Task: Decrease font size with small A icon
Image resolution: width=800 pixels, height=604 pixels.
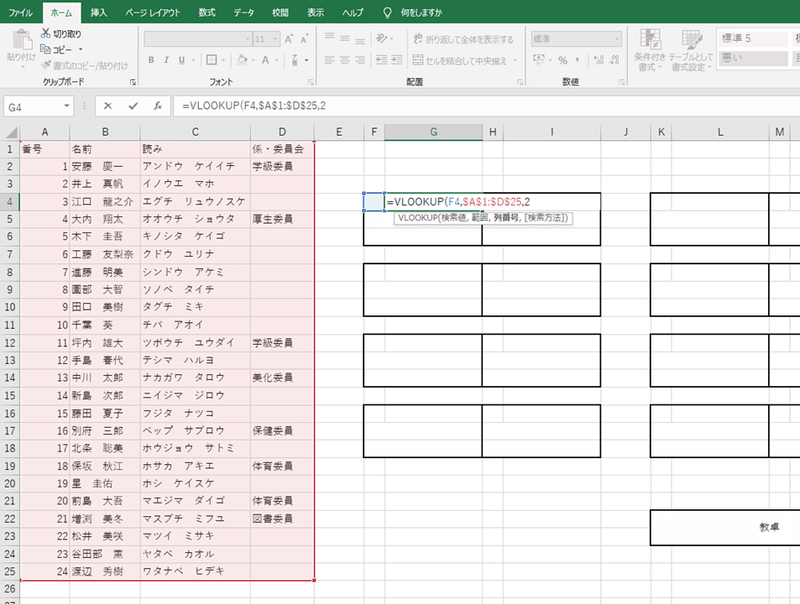Action: click(x=305, y=39)
